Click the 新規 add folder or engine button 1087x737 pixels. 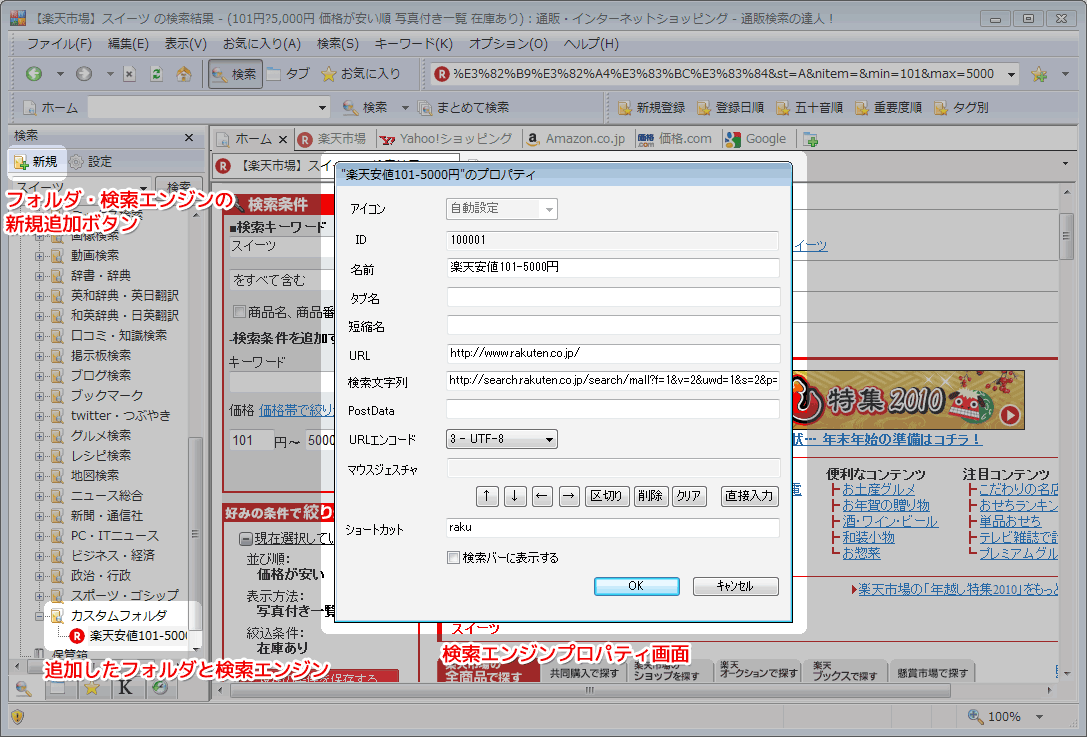[x=36, y=162]
